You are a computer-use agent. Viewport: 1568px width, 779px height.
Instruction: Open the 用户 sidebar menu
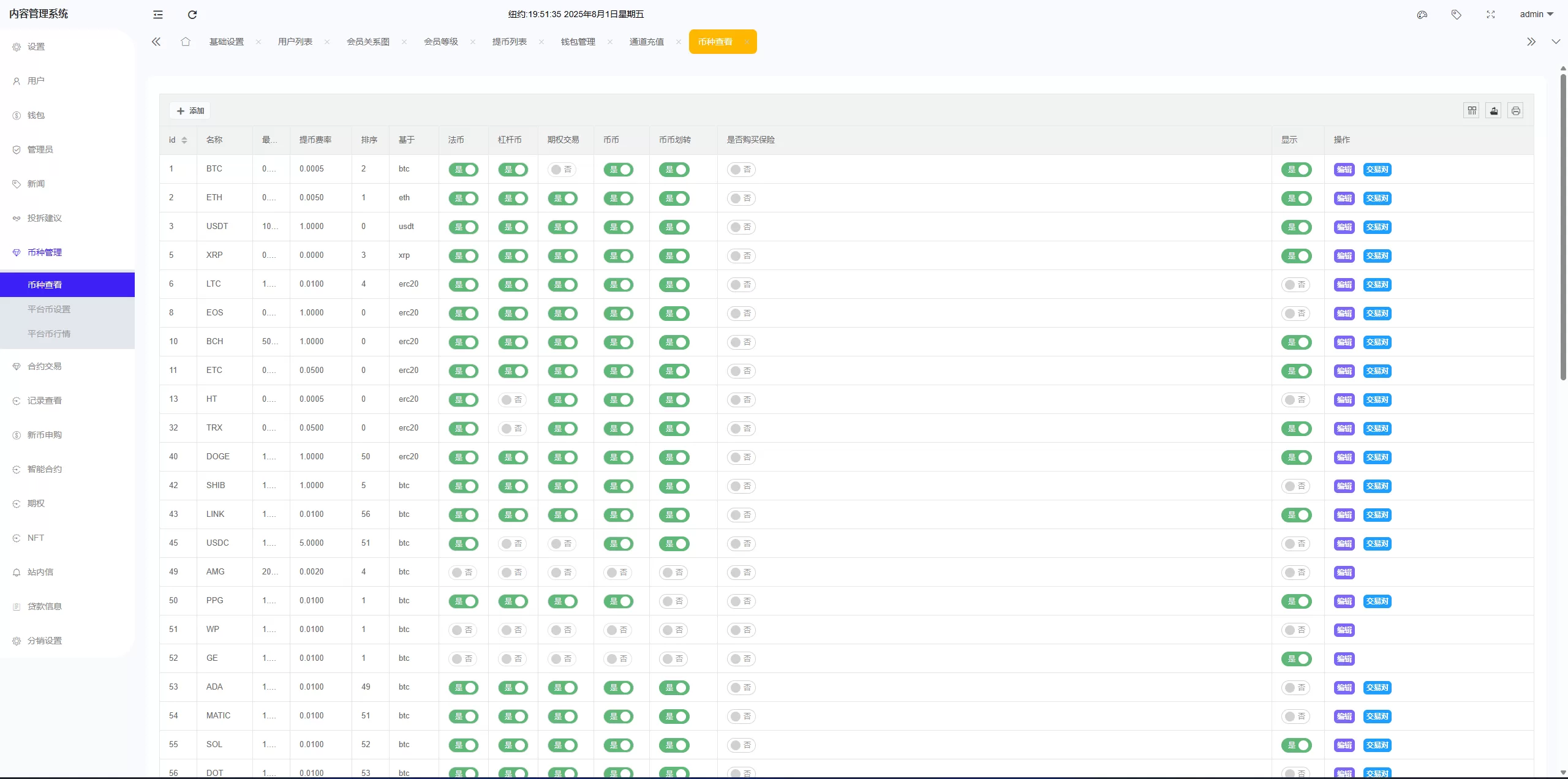(67, 81)
